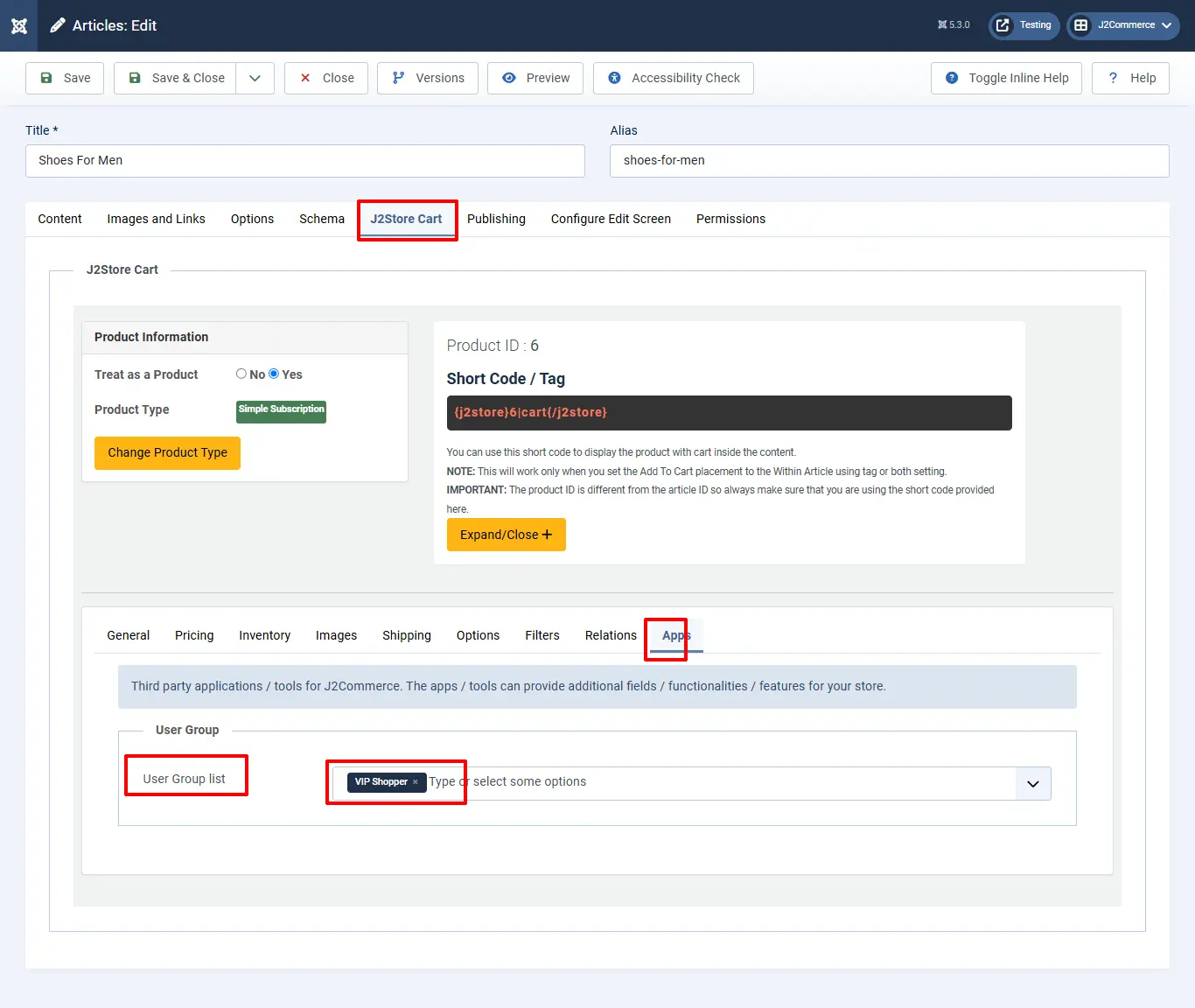This screenshot has width=1195, height=1008.
Task: Save the article
Action: tap(65, 78)
